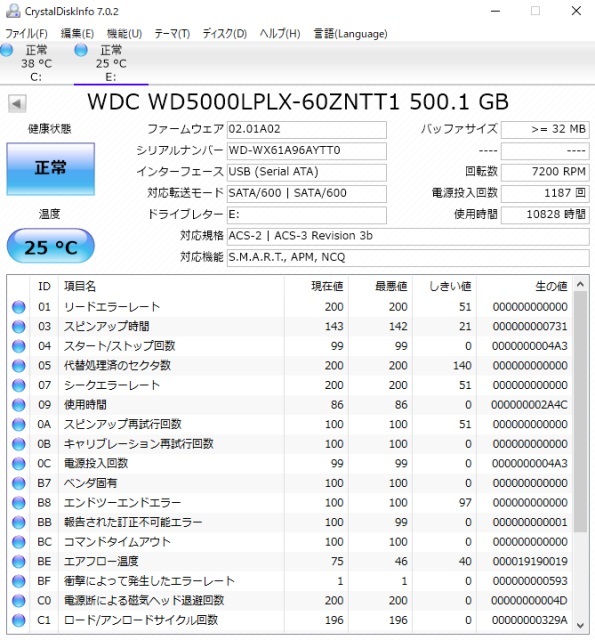Open the 言語(Language) menu

coord(350,33)
